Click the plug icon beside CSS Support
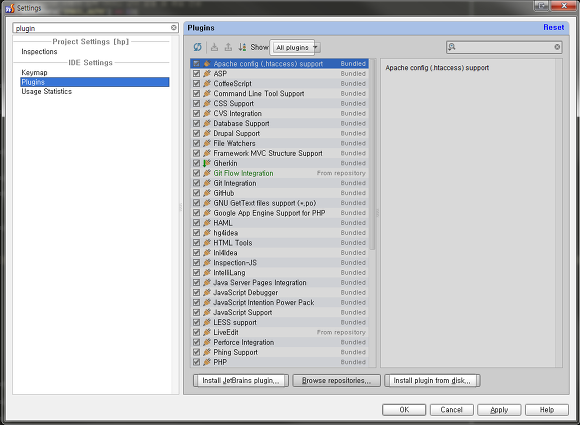Image resolution: width=580 pixels, height=425 pixels. point(207,104)
